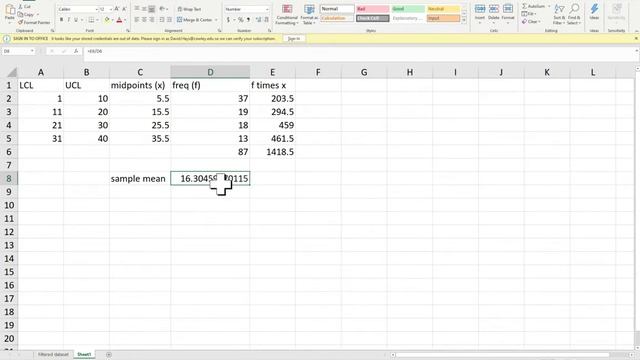This screenshot has width=640, height=360.
Task: Align cell text to the bottom
Action: click(x=152, y=9)
